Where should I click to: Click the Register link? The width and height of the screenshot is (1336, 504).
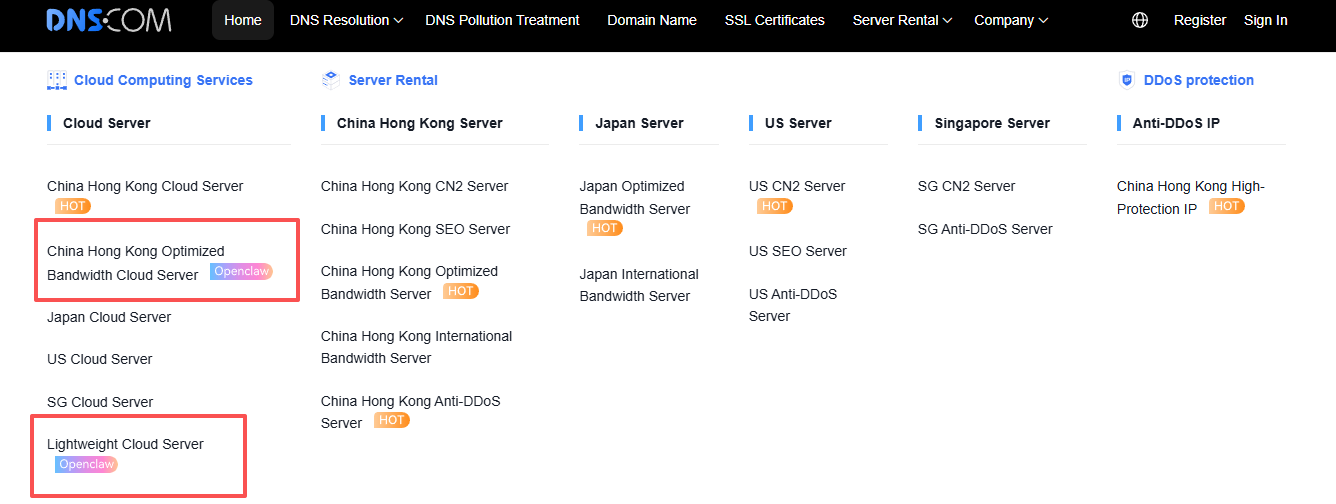tap(1200, 20)
